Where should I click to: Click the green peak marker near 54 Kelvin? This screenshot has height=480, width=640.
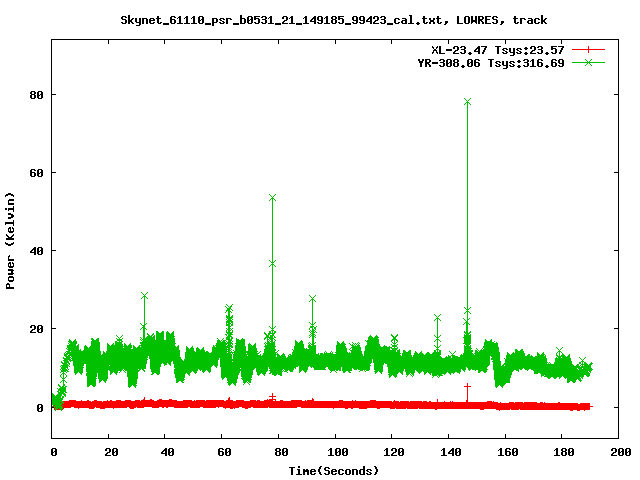click(x=272, y=198)
